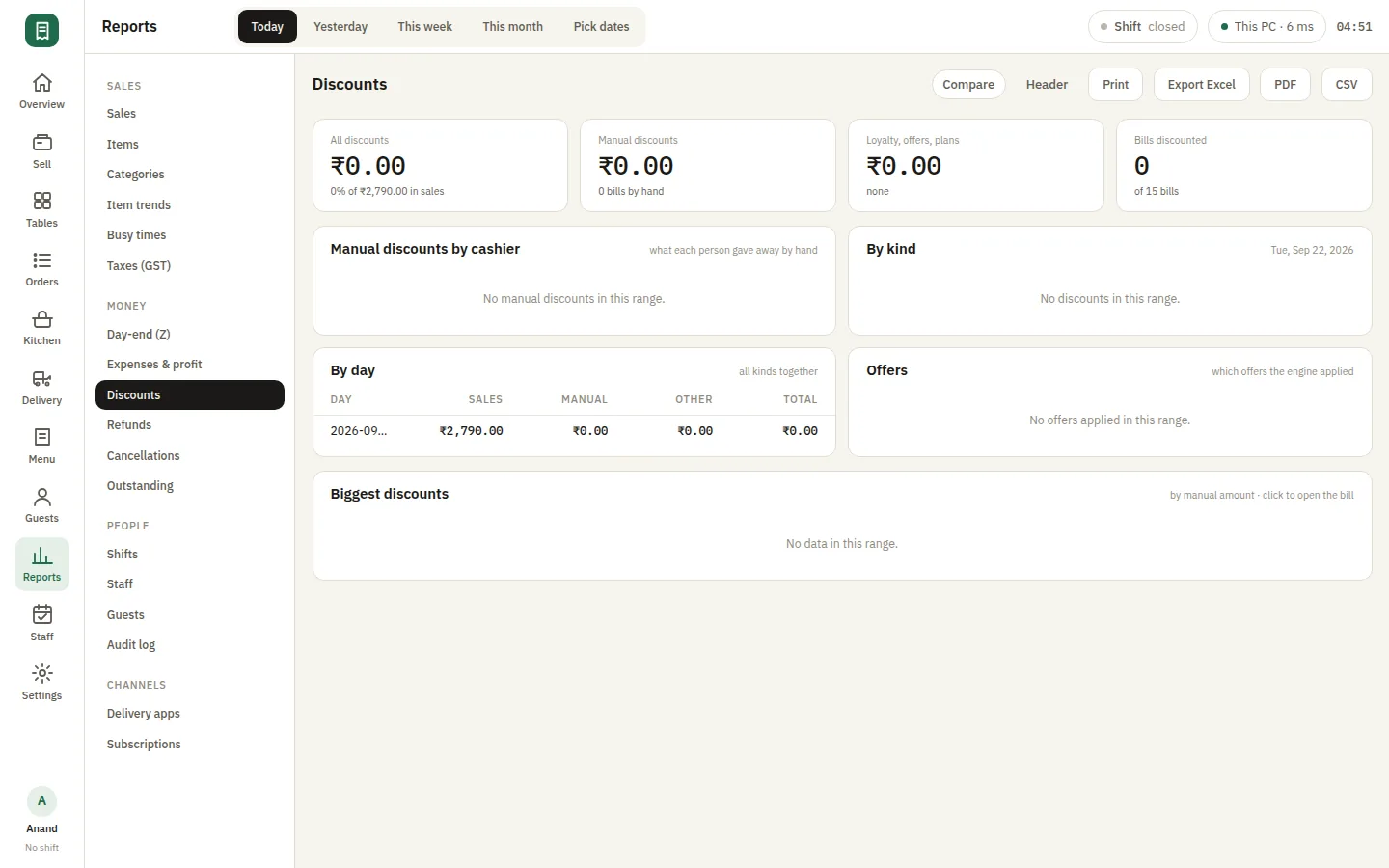Open the Outstanding report

tap(190, 486)
